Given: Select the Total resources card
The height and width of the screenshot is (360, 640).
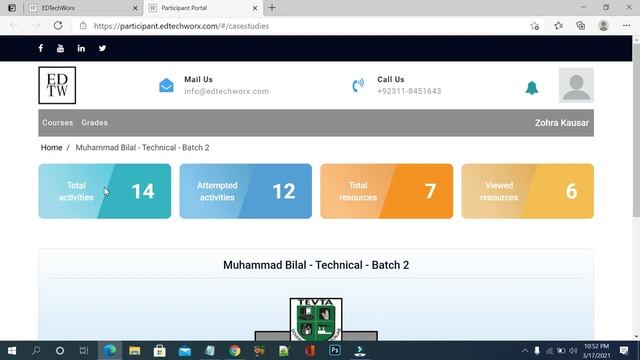Looking at the screenshot, I should pyautogui.click(x=387, y=191).
